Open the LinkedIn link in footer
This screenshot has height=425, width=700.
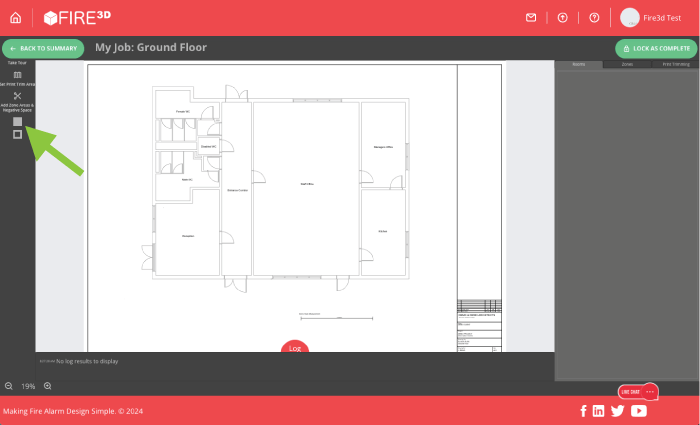pyautogui.click(x=598, y=411)
